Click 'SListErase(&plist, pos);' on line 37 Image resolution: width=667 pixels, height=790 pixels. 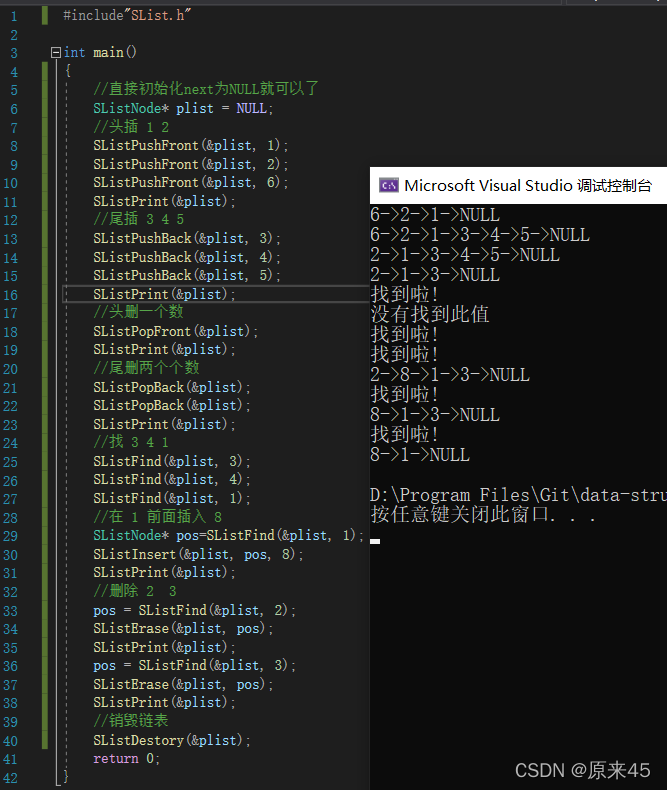[x=183, y=685]
